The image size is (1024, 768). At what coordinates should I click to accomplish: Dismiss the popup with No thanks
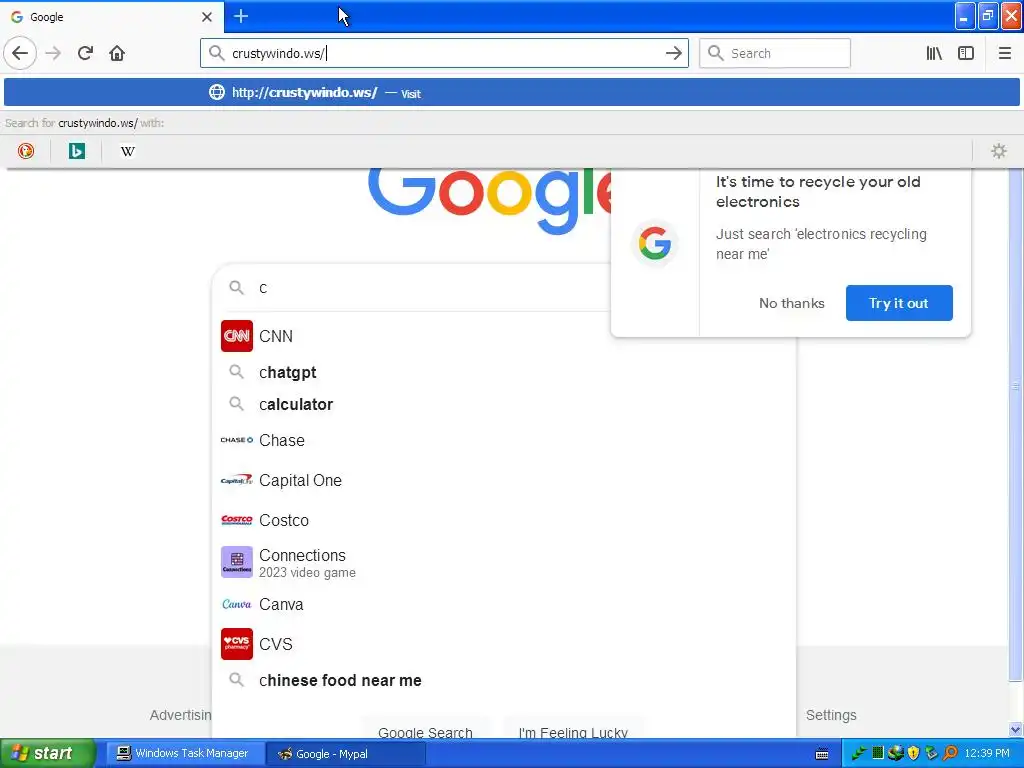(792, 303)
